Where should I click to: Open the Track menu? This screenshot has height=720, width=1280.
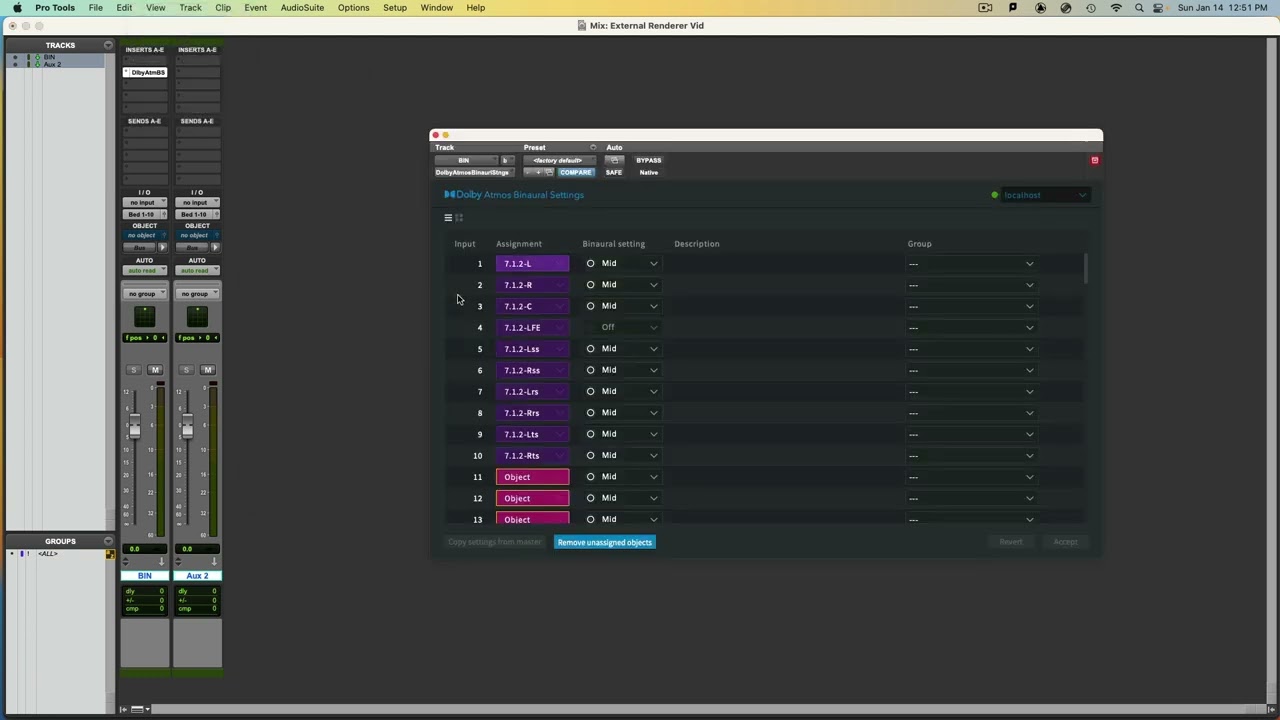190,8
